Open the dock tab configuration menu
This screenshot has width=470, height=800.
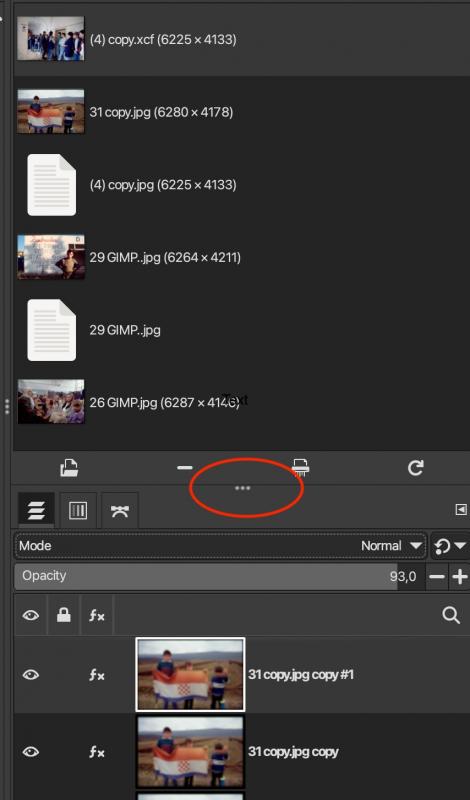[460, 509]
